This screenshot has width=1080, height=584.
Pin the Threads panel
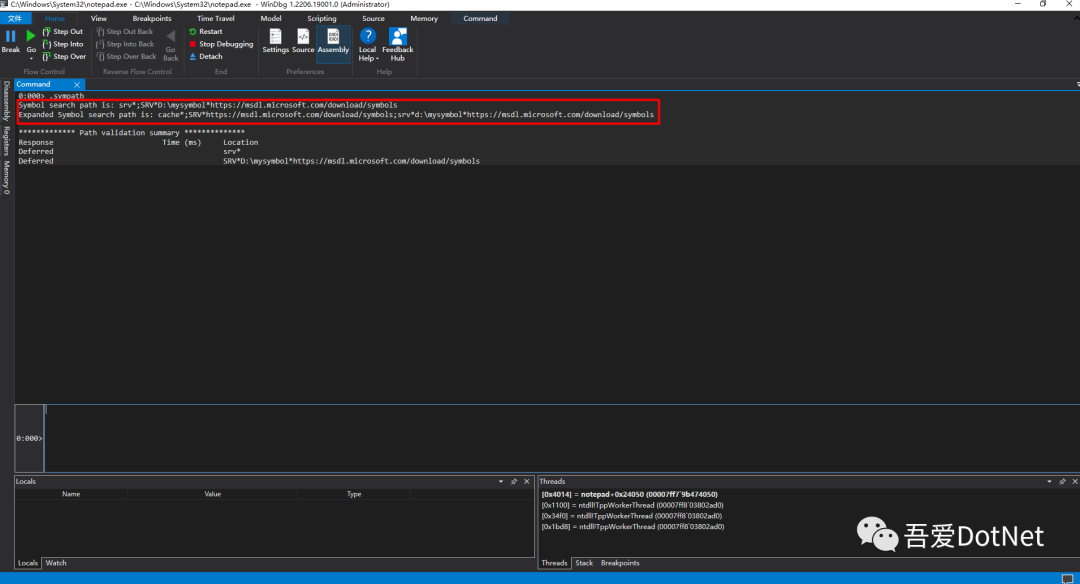pyautogui.click(x=1062, y=481)
